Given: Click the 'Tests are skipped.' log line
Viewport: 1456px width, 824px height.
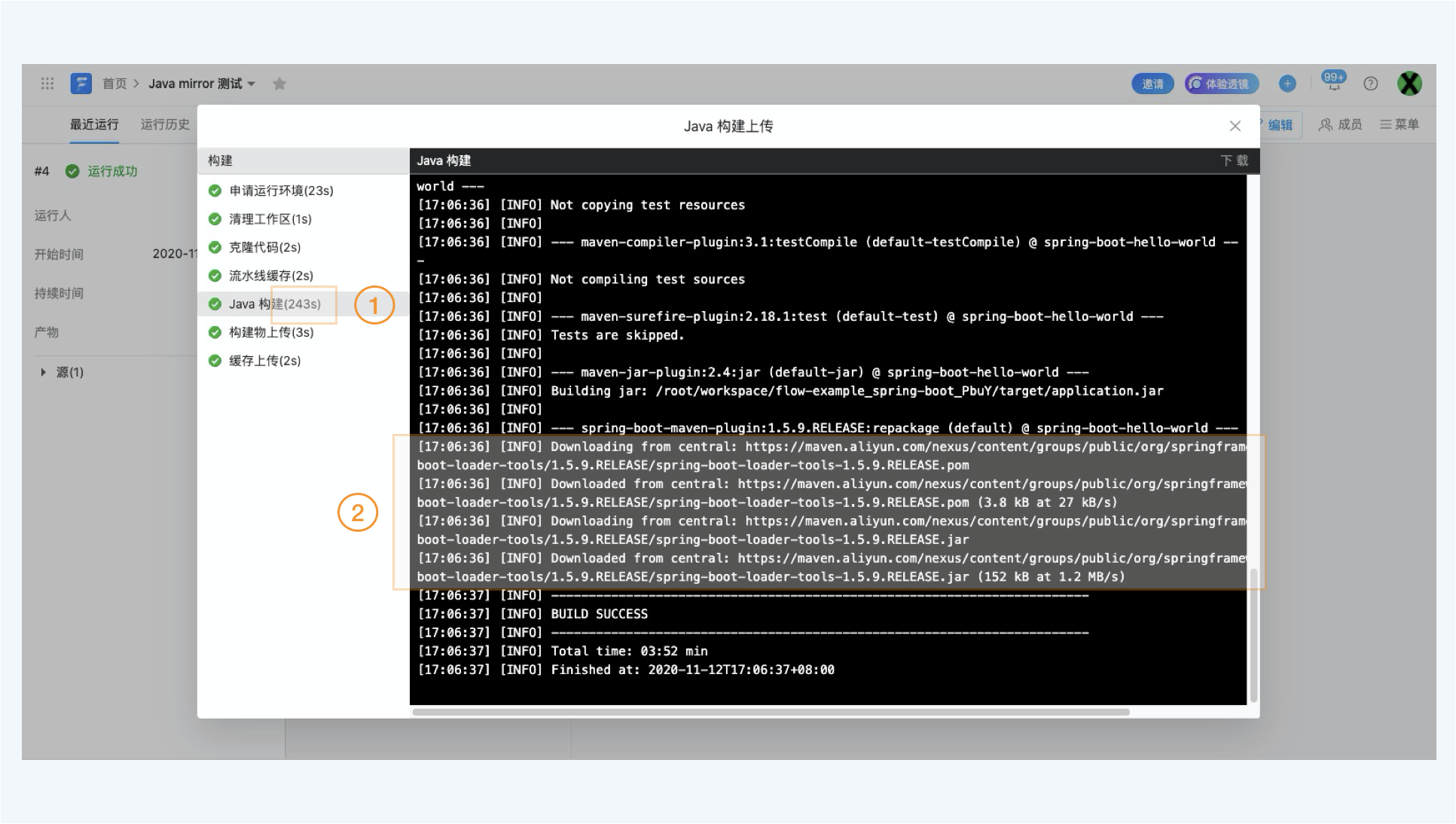Looking at the screenshot, I should (x=551, y=335).
